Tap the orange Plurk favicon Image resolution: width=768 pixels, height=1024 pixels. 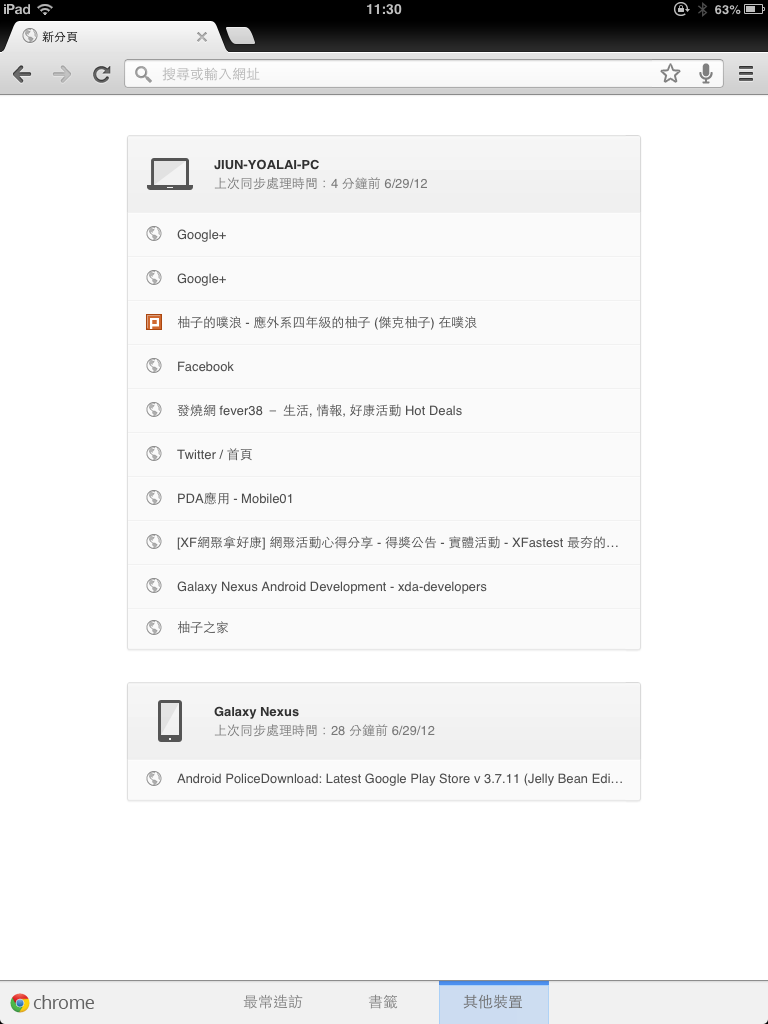pos(153,322)
